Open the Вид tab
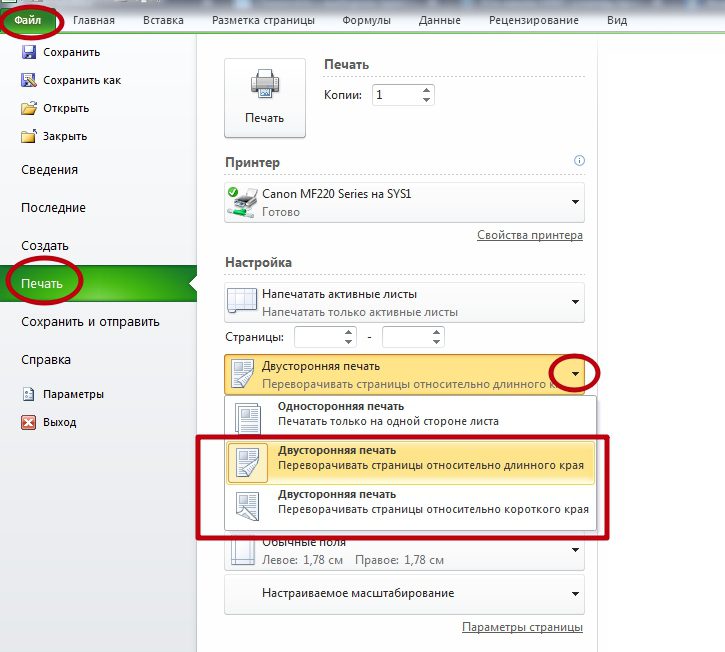Viewport: 725px width, 652px height. pyautogui.click(x=617, y=20)
